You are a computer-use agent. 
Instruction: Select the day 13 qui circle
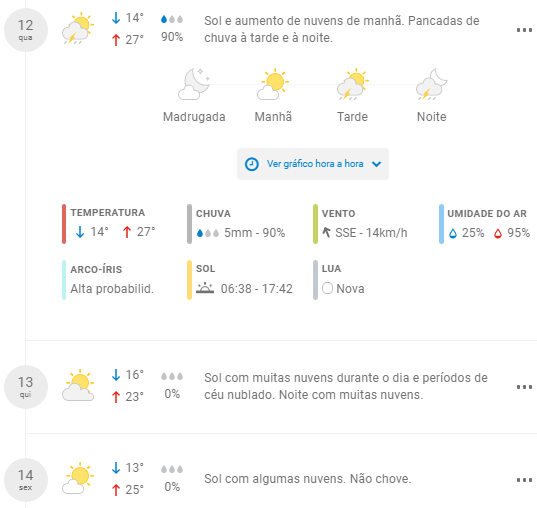26,387
